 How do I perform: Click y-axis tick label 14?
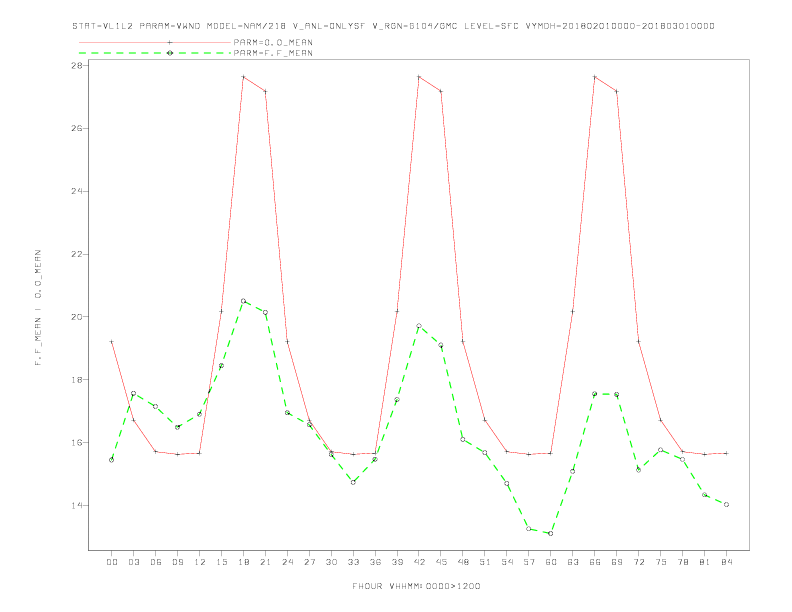(77, 505)
